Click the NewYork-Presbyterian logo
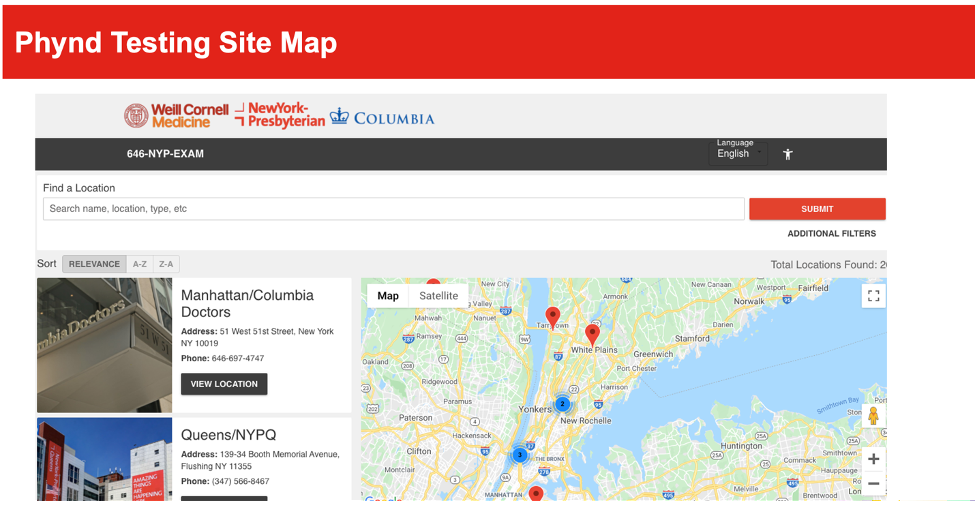 (x=280, y=115)
